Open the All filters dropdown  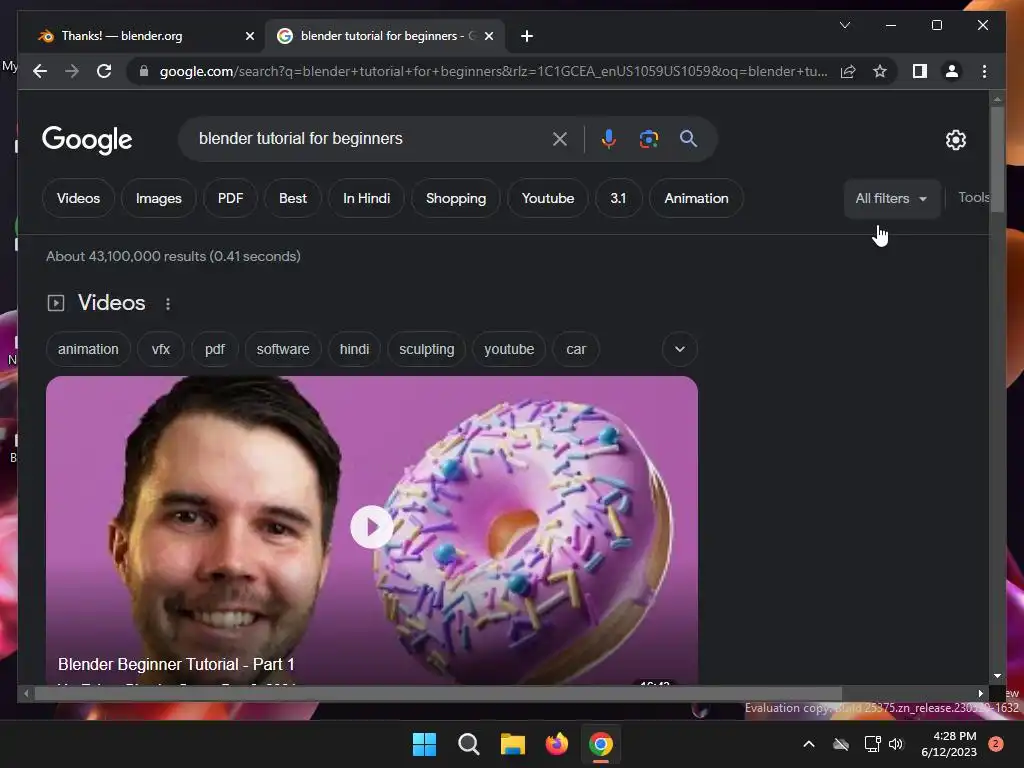tap(891, 198)
